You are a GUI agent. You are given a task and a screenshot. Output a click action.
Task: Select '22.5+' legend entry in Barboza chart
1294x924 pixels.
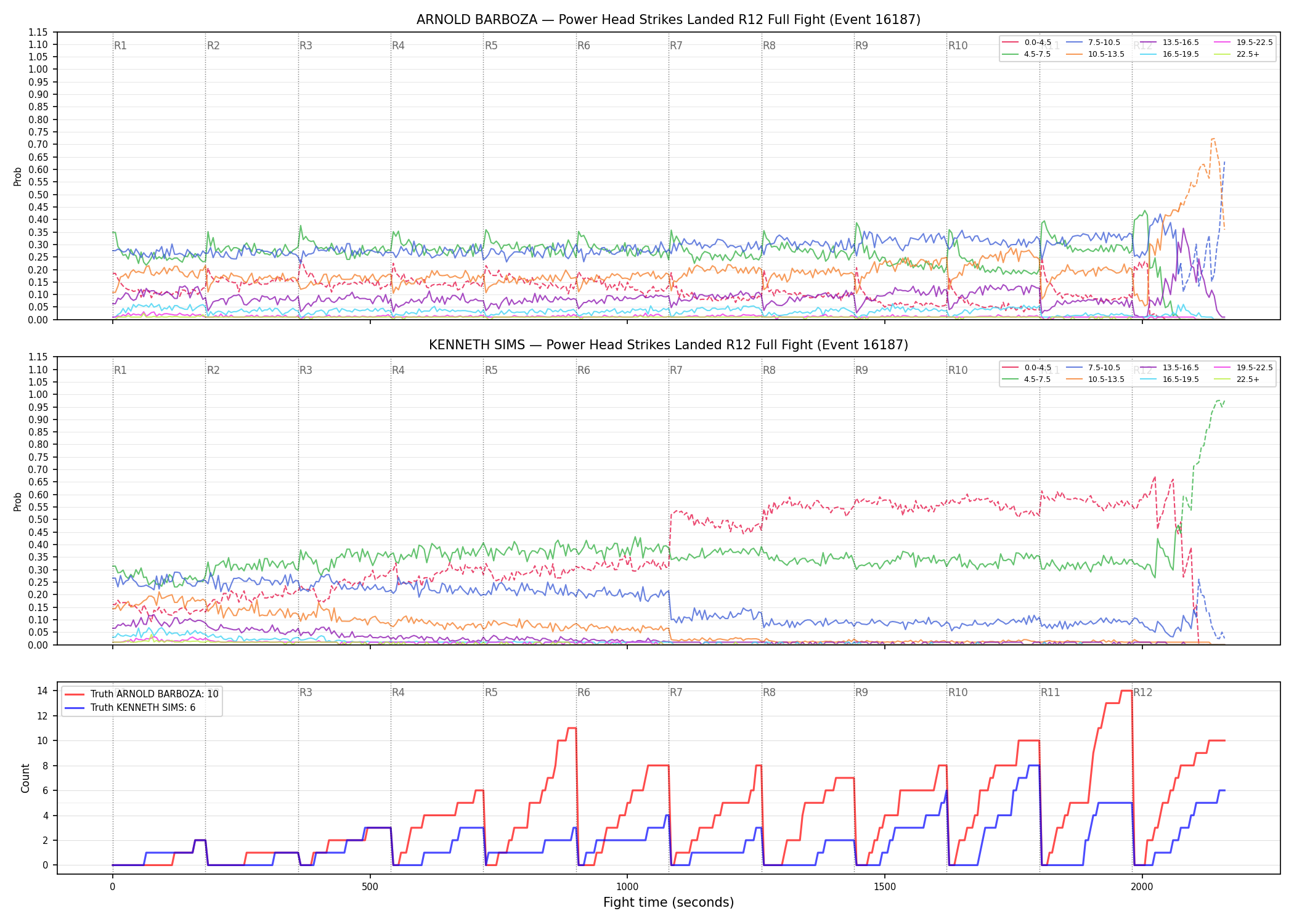coord(1237,54)
